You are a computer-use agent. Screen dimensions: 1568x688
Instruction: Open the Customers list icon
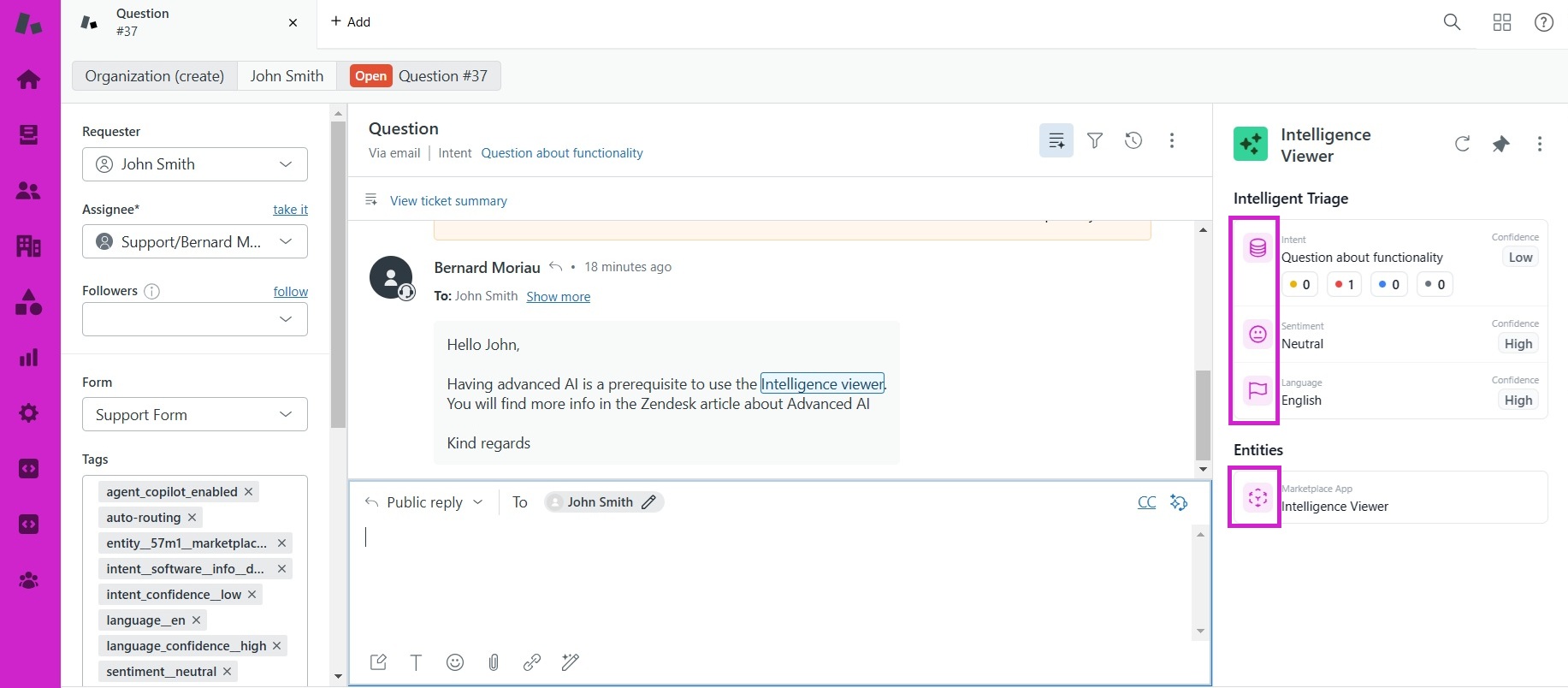[29, 191]
